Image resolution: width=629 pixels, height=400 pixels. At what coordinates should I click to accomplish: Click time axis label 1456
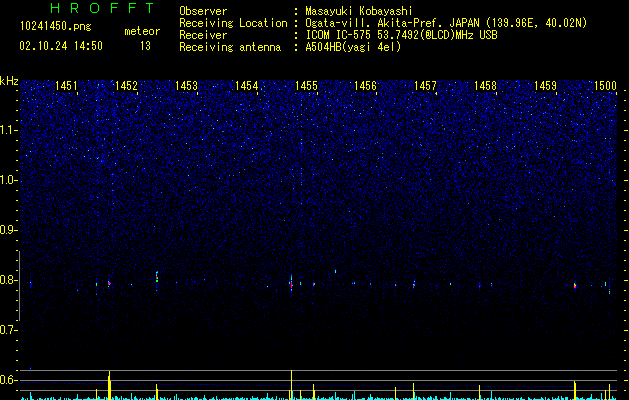point(365,85)
